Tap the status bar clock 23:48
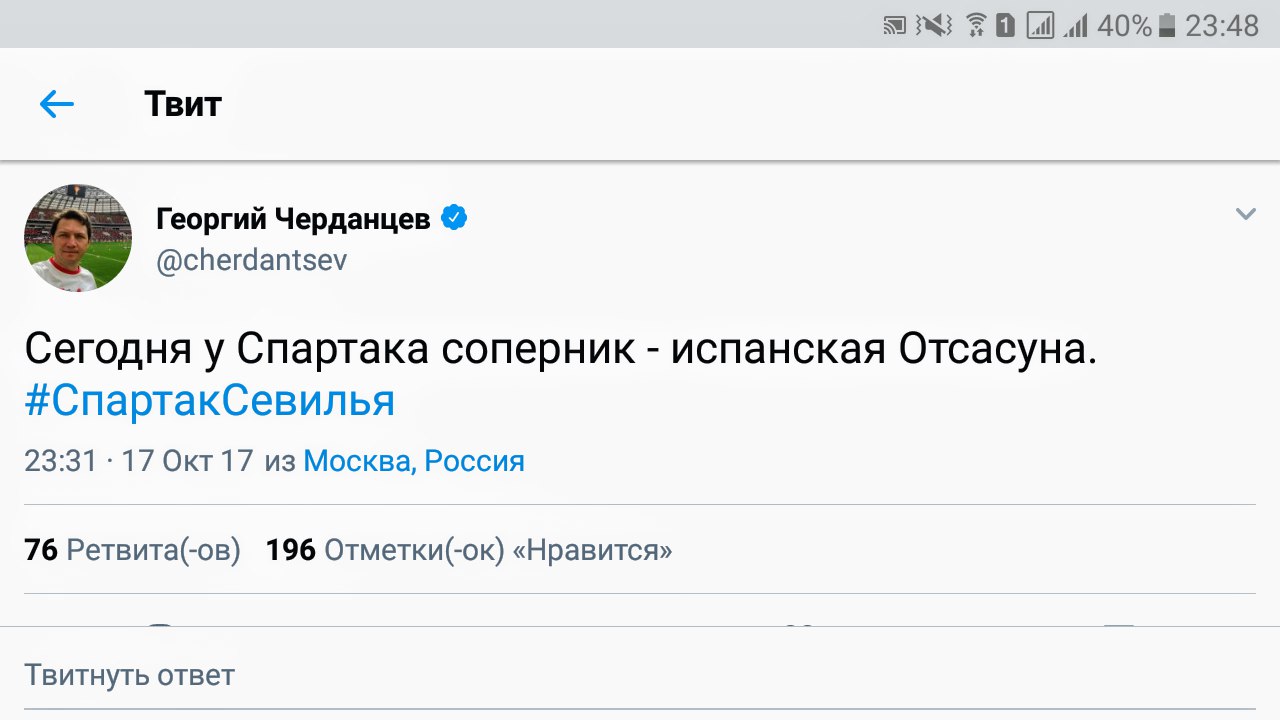1280x720 pixels. point(1222,26)
